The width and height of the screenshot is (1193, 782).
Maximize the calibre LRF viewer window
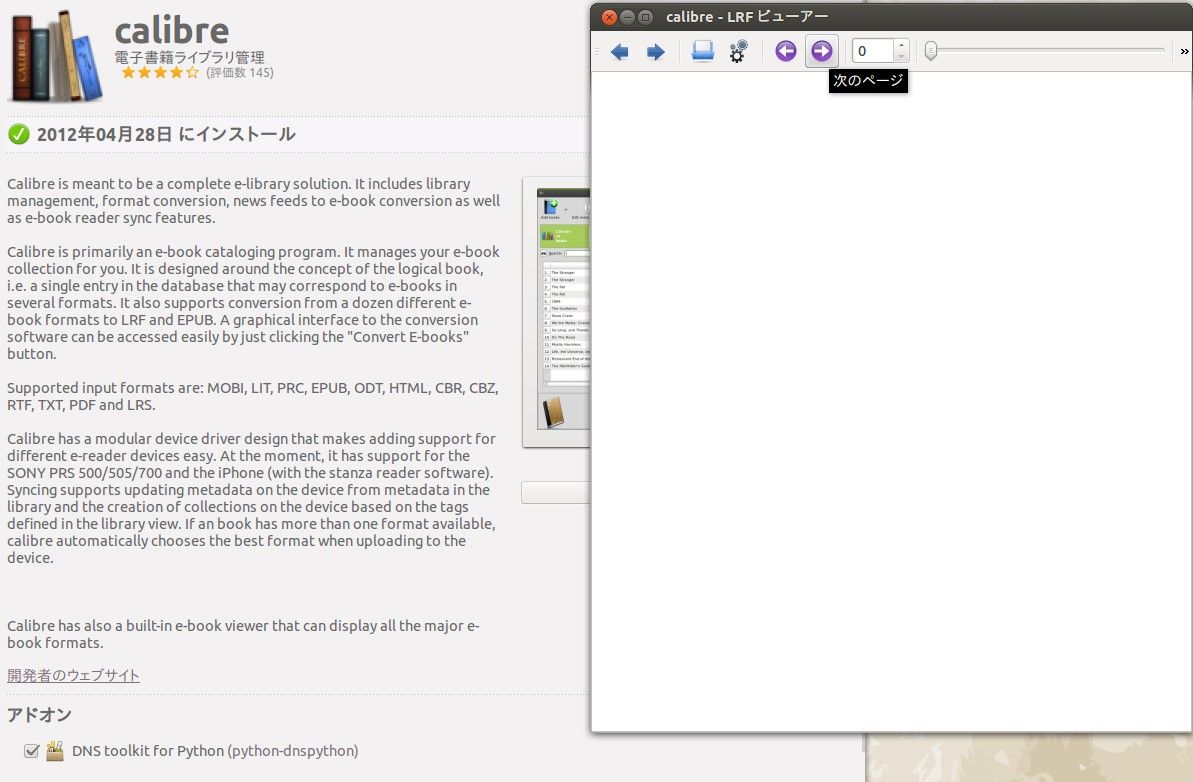645,17
